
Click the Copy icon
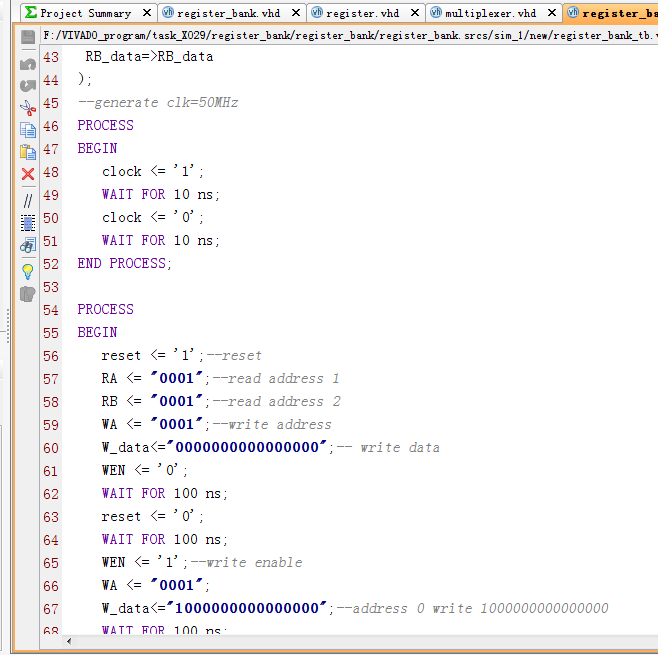(28, 130)
